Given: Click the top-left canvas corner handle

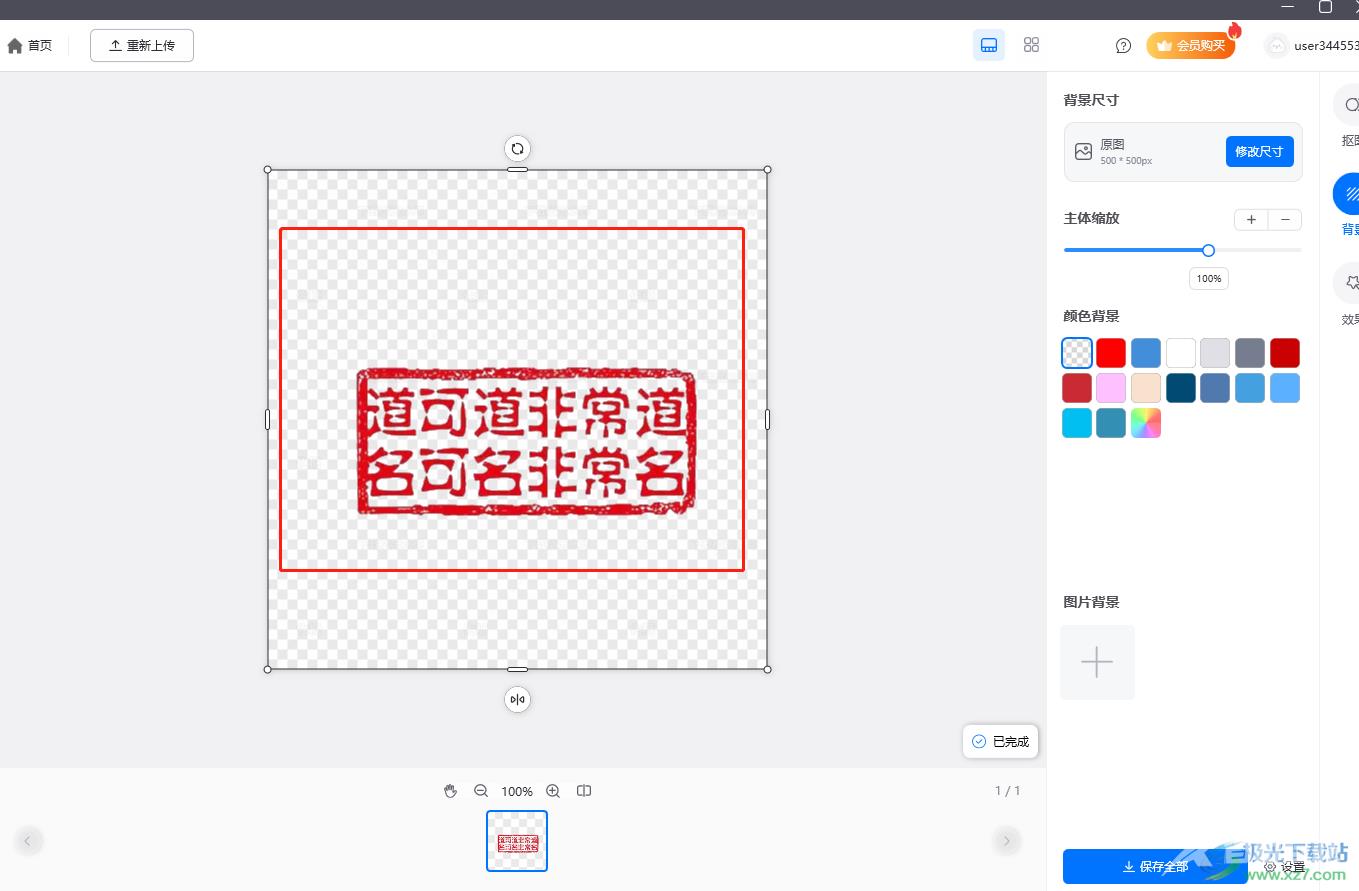Looking at the screenshot, I should [x=267, y=169].
